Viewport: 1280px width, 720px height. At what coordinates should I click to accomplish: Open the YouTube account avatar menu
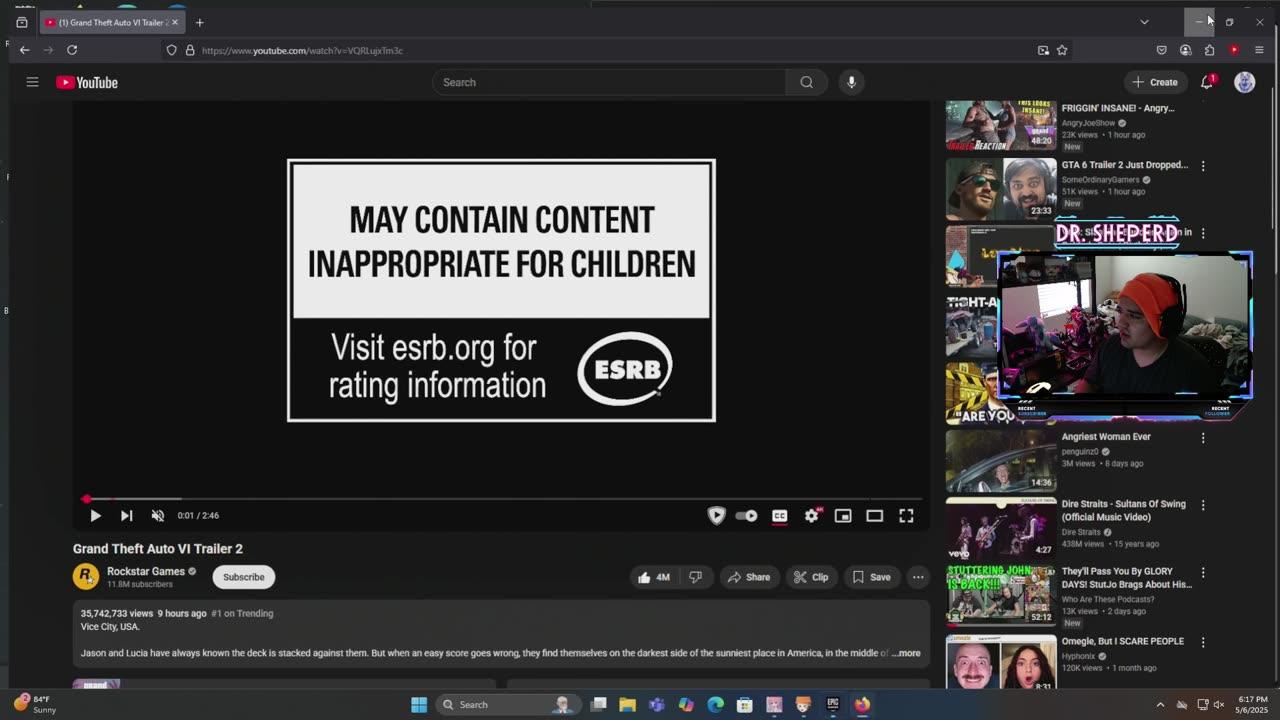coord(1244,82)
